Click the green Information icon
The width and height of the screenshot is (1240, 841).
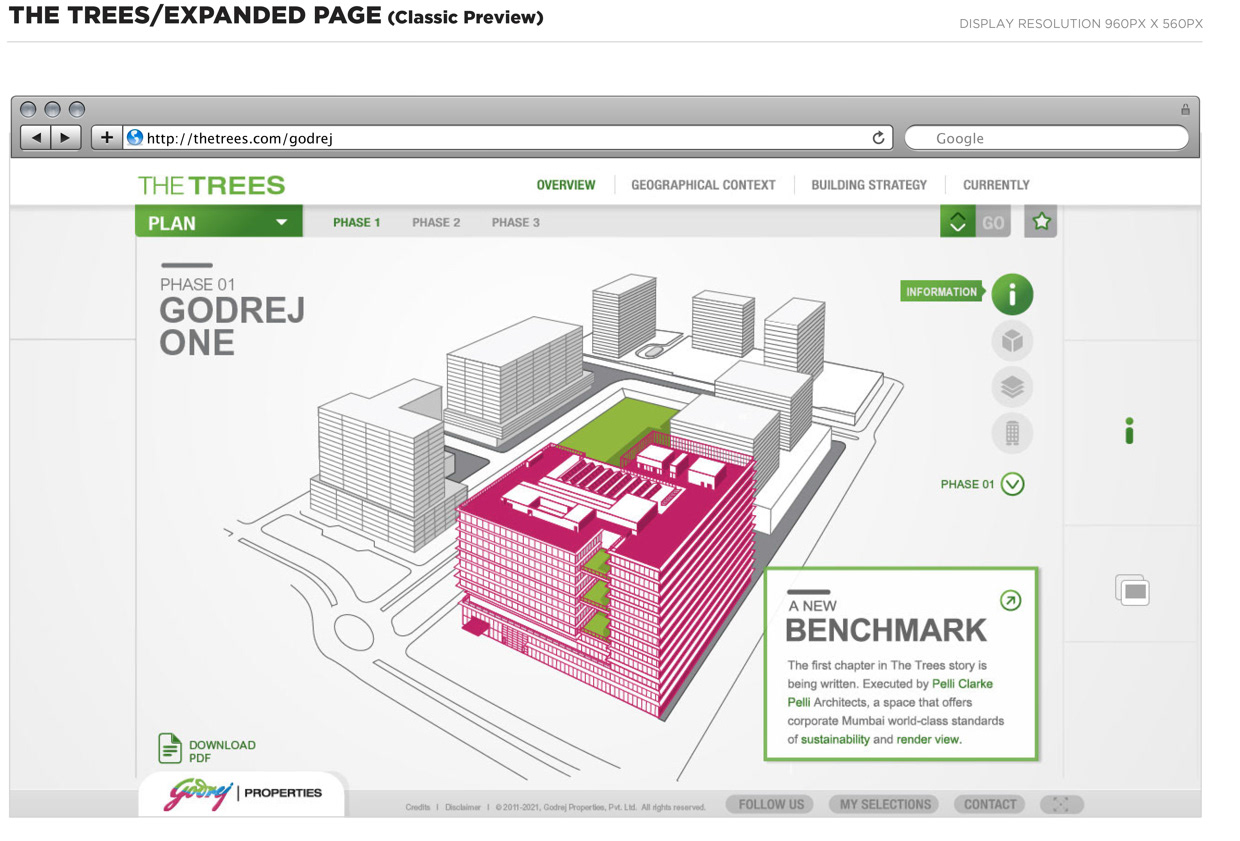point(1012,294)
